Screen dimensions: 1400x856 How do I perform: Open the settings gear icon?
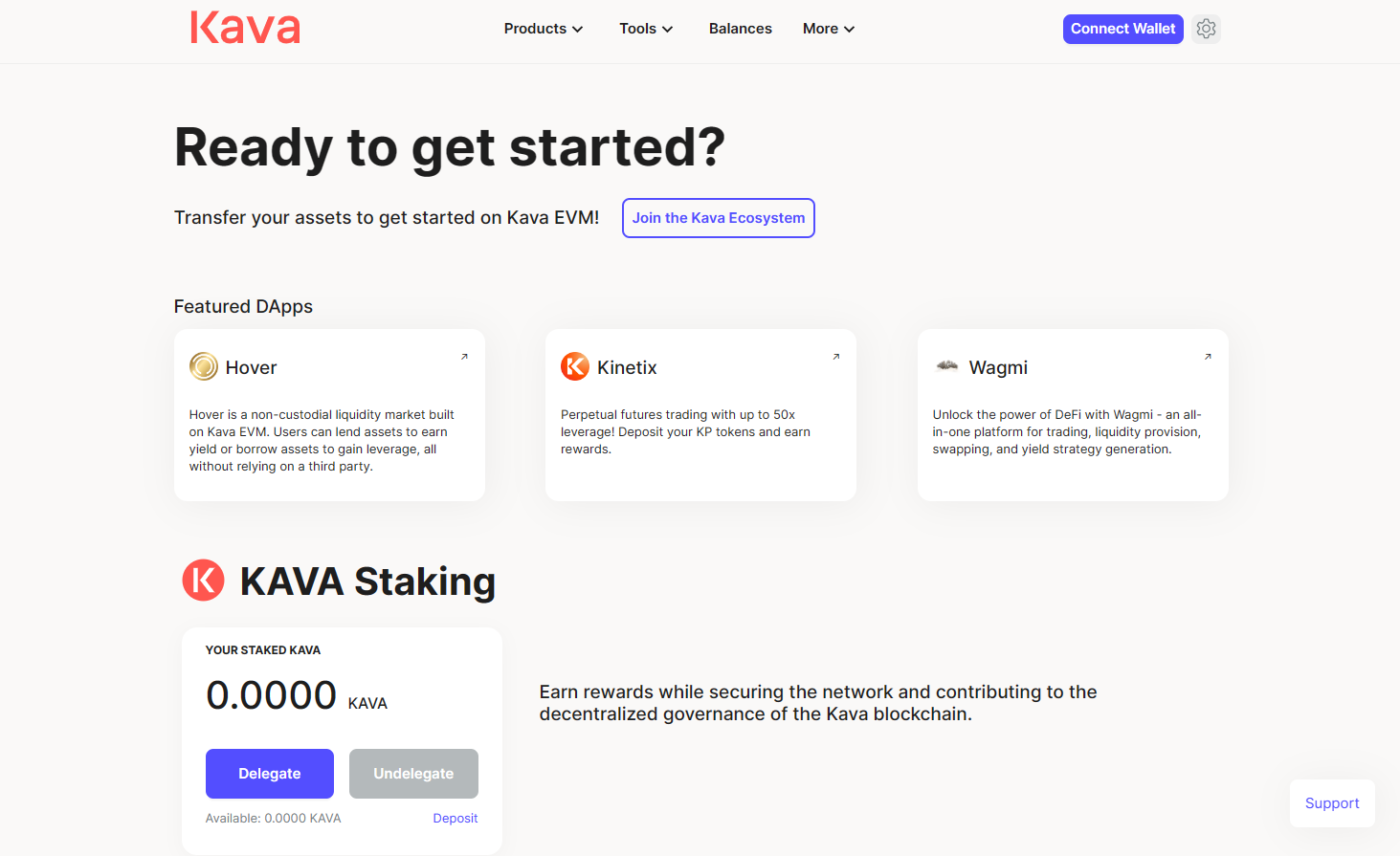click(1207, 29)
